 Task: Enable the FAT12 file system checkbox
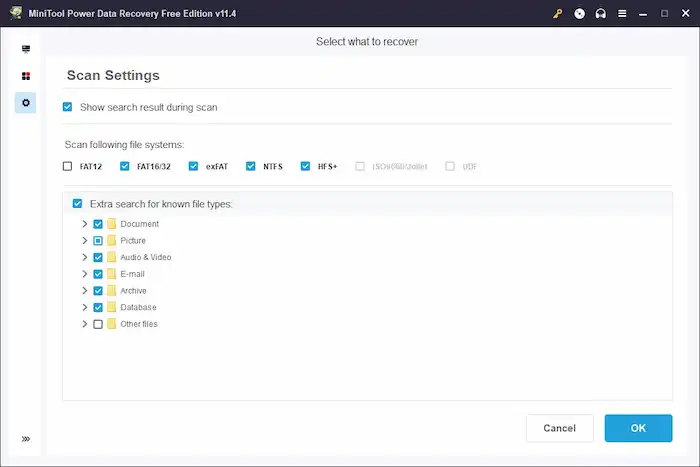[68, 166]
